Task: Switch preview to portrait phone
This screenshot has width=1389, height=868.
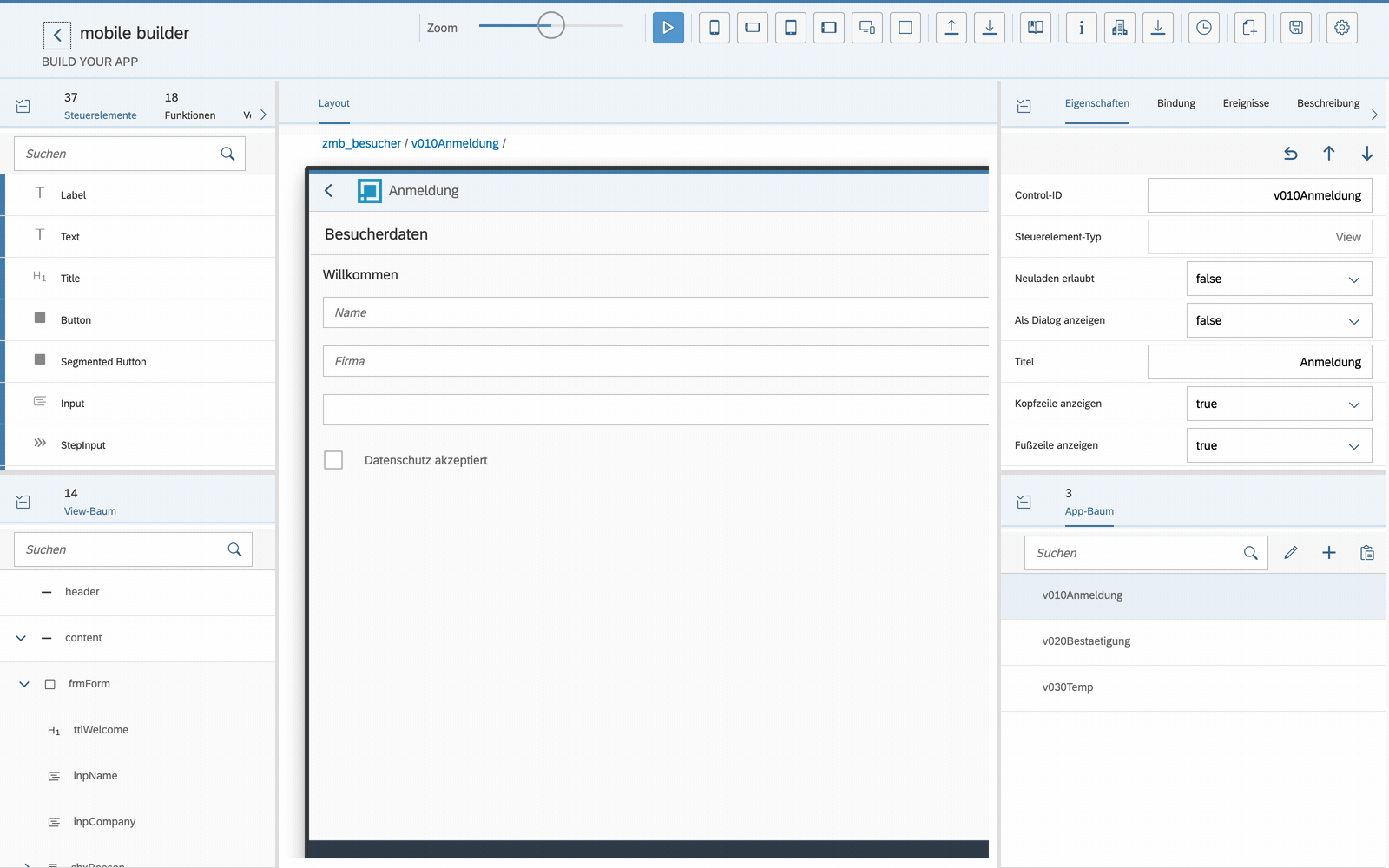Action: coord(714,28)
